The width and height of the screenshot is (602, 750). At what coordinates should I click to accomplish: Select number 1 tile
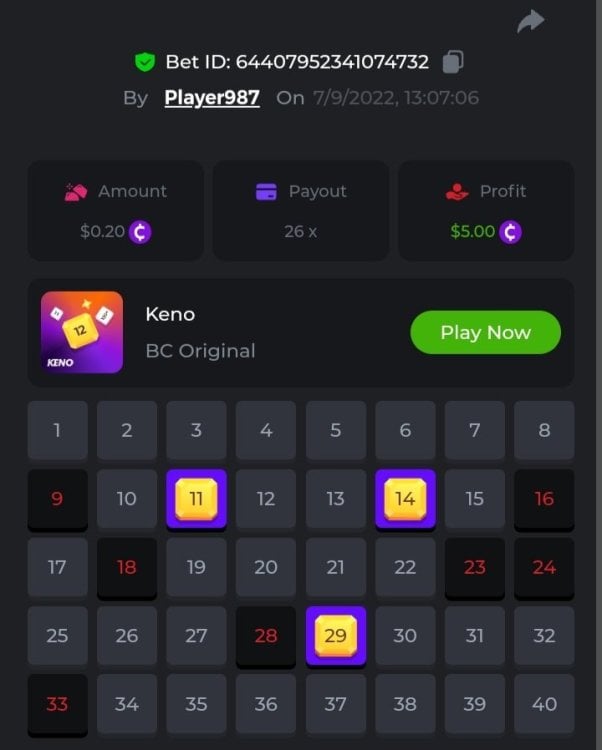click(x=57, y=430)
